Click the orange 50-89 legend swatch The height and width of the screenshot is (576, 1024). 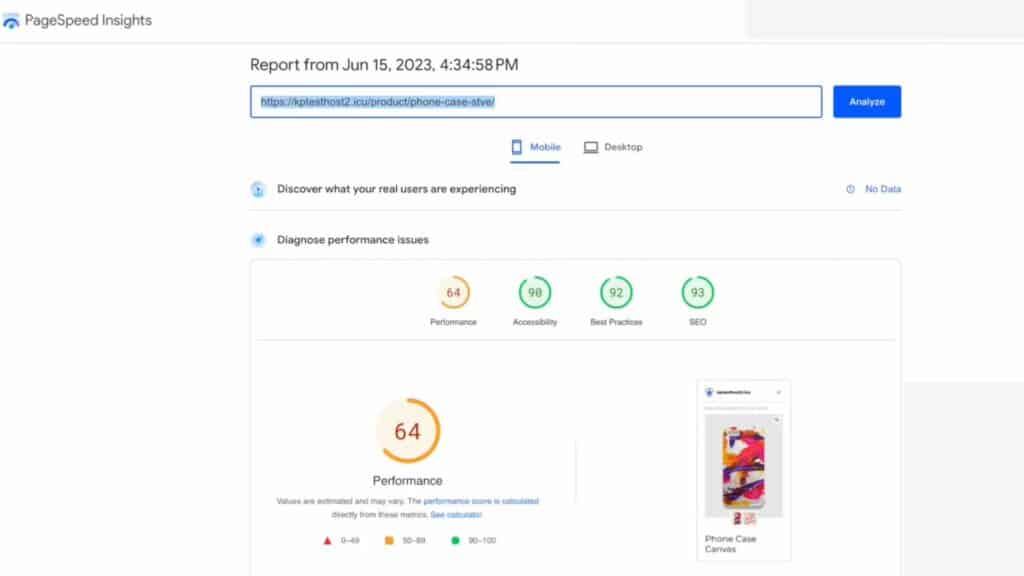[x=390, y=538]
